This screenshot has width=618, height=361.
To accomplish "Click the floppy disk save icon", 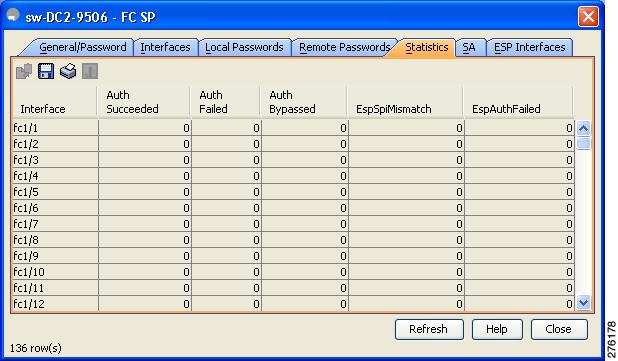I will pyautogui.click(x=46, y=71).
